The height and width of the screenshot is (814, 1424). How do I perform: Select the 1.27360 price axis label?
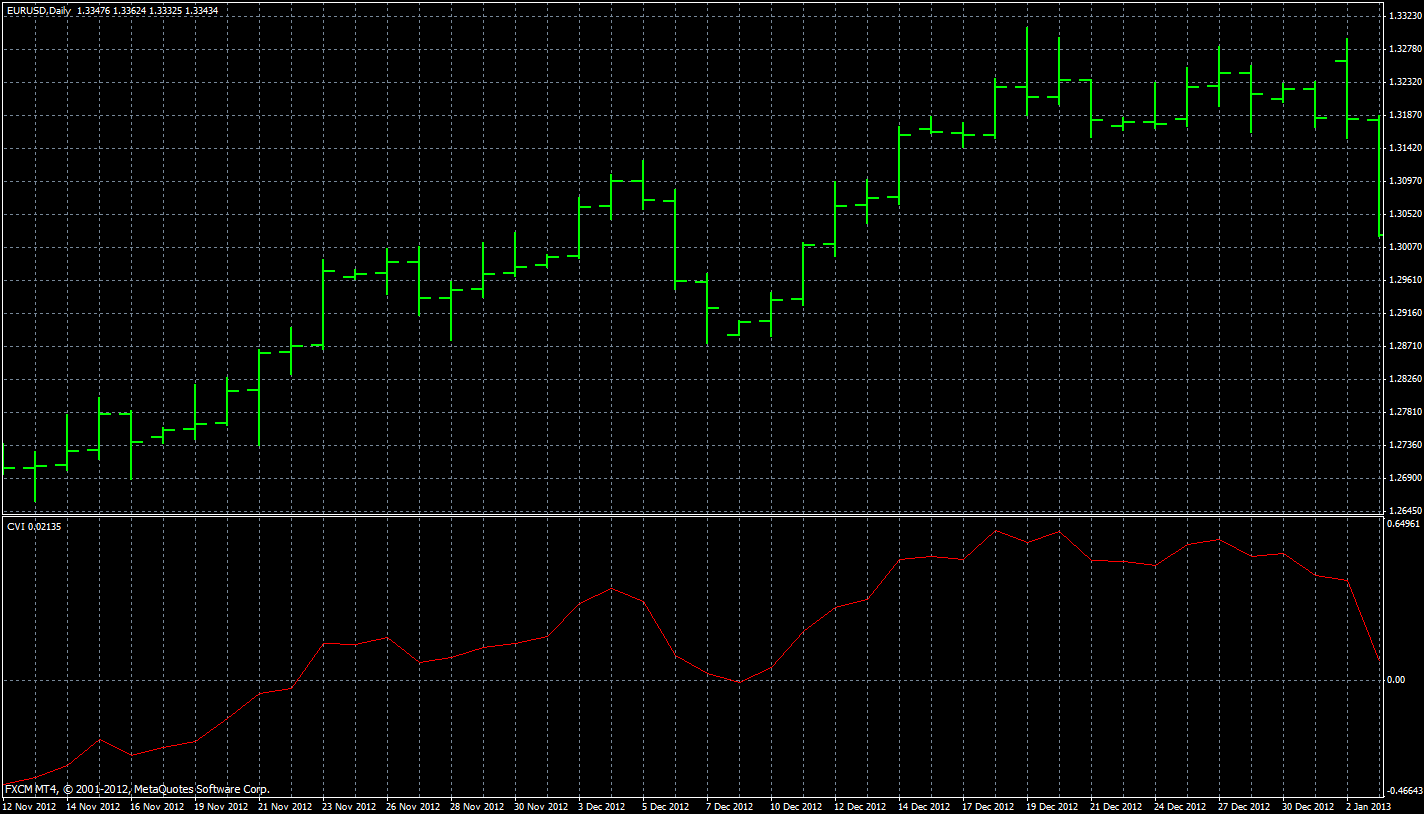1405,445
